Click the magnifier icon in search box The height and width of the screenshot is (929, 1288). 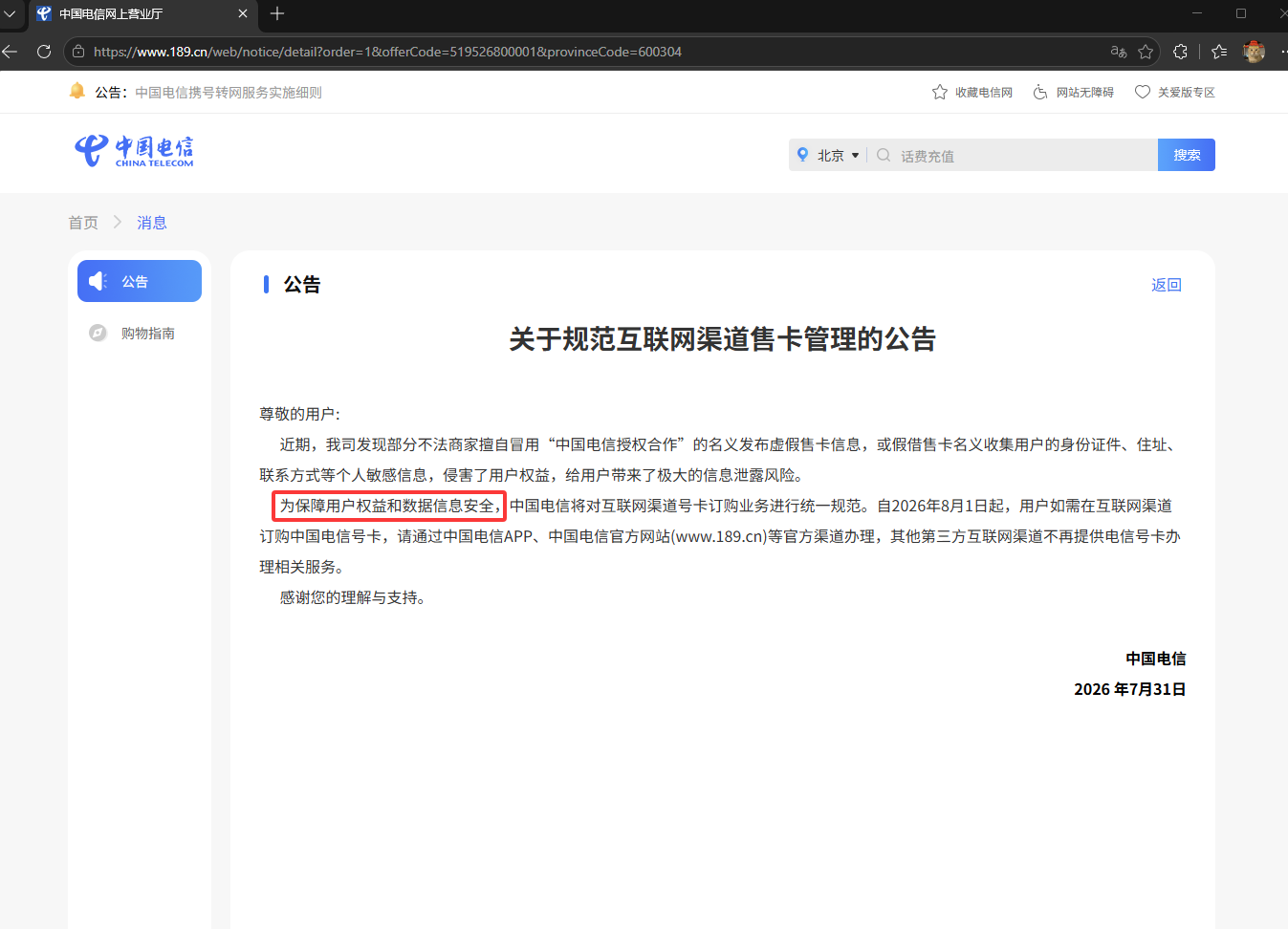[884, 155]
